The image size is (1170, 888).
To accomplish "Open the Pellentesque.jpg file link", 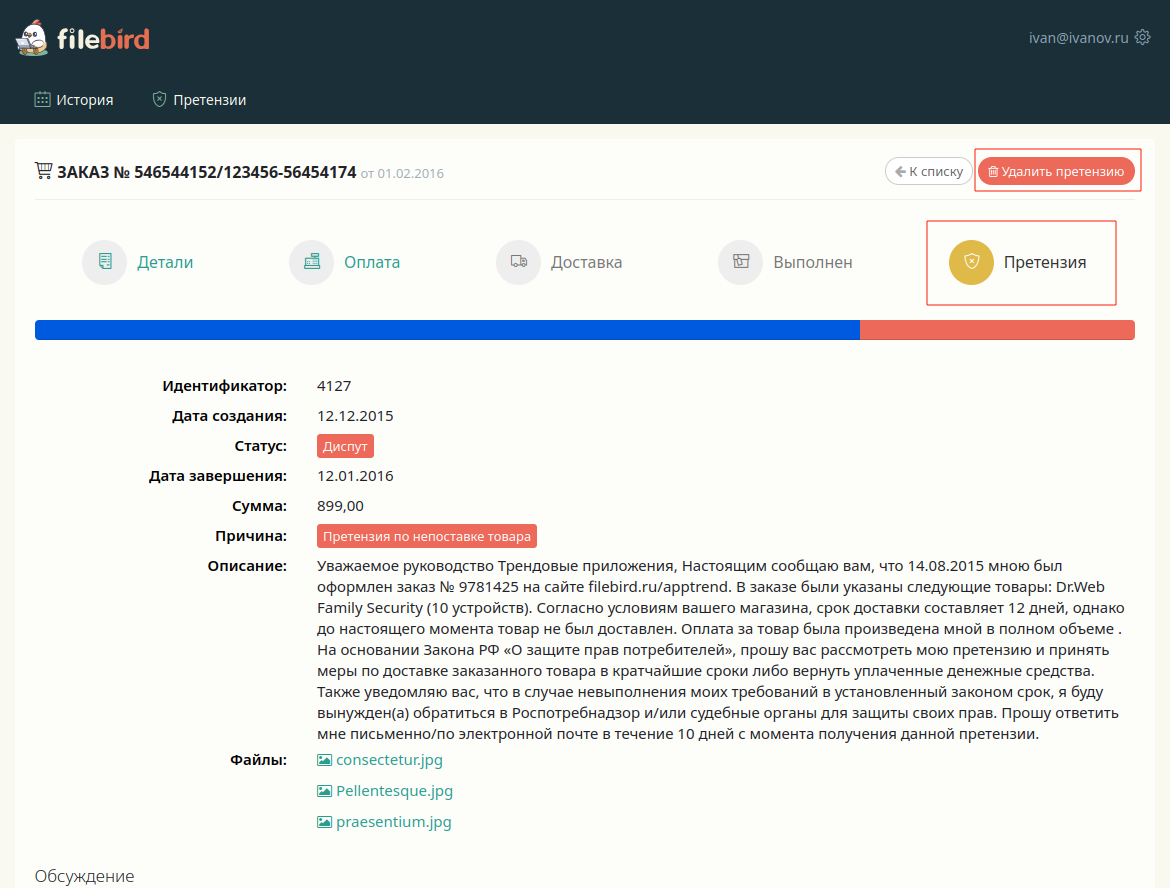I will (x=394, y=791).
